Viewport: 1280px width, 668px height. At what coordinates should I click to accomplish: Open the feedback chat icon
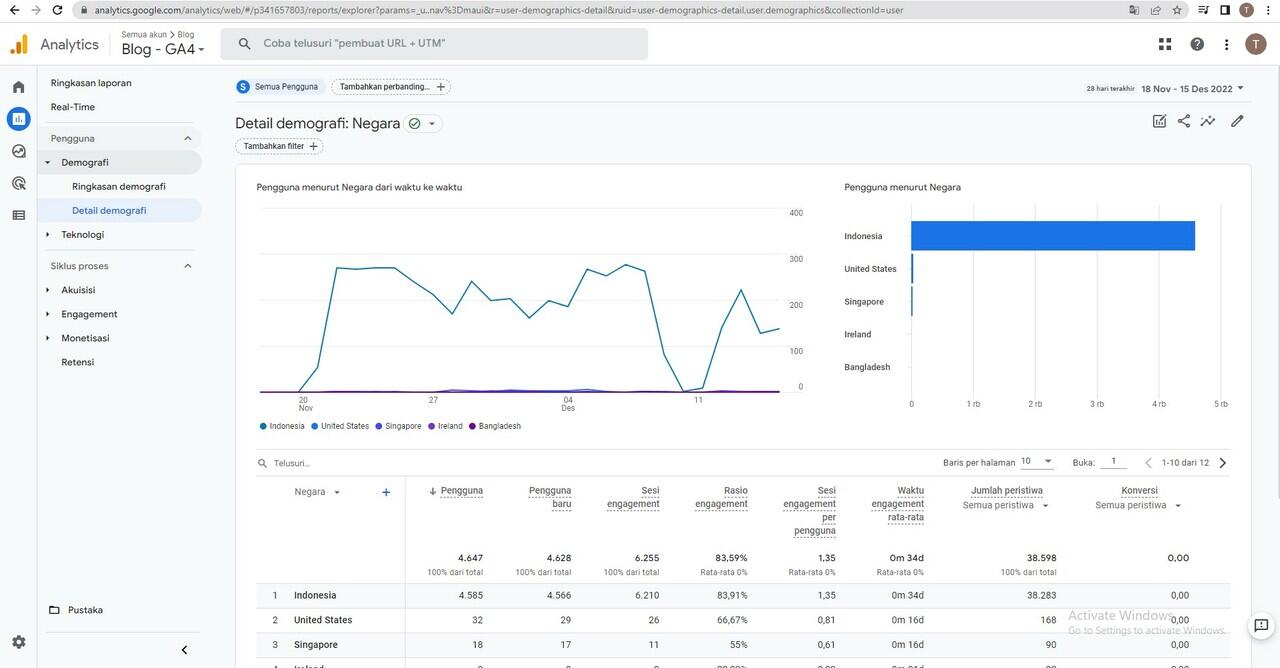tap(1261, 626)
